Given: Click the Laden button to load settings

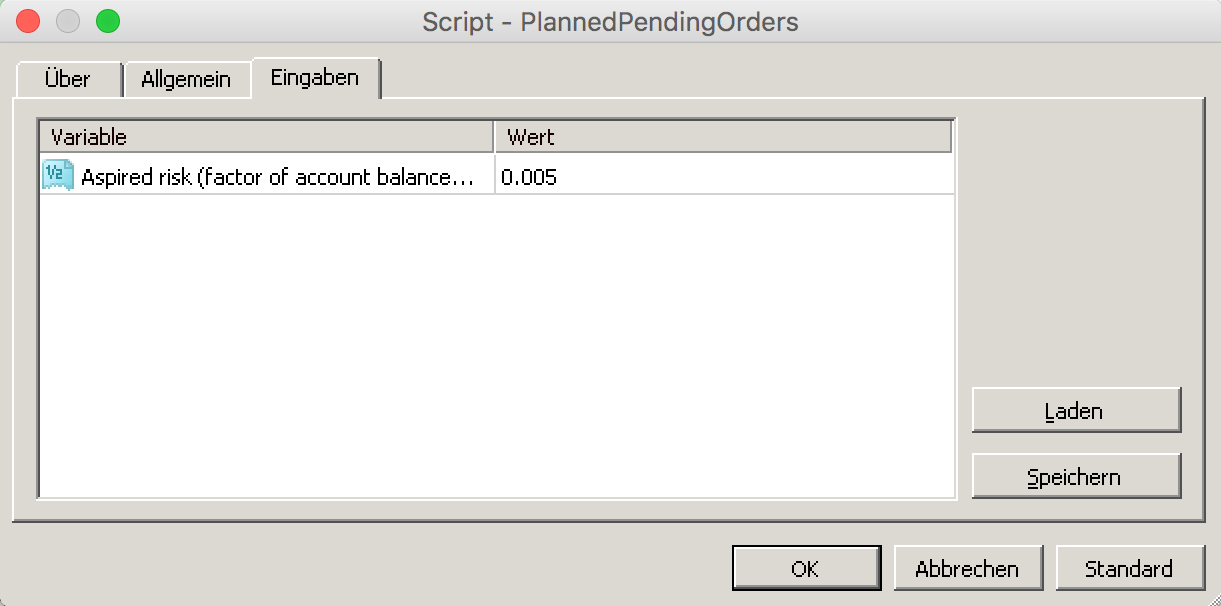Looking at the screenshot, I should pyautogui.click(x=1076, y=410).
